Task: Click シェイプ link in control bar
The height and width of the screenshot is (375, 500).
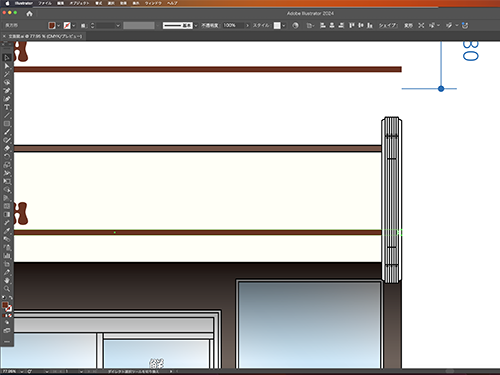Action: [x=388, y=25]
